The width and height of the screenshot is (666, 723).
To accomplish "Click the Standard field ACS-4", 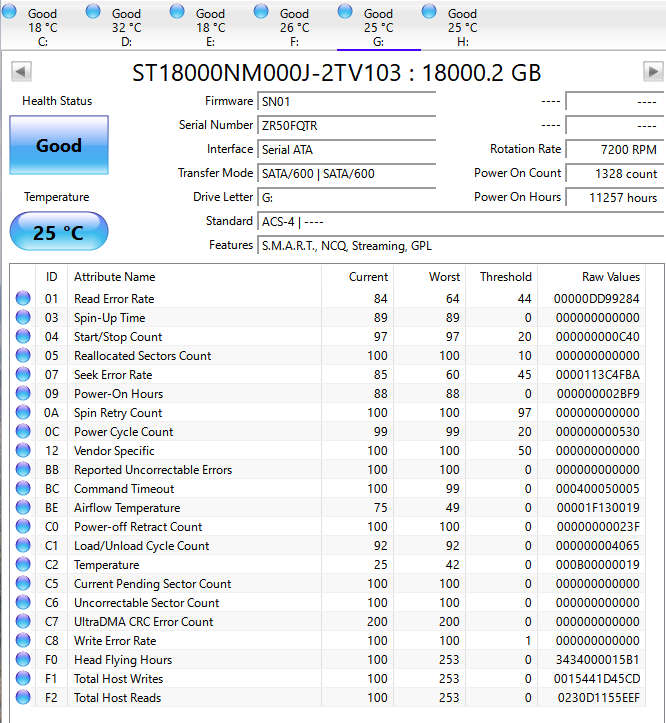I will point(460,221).
